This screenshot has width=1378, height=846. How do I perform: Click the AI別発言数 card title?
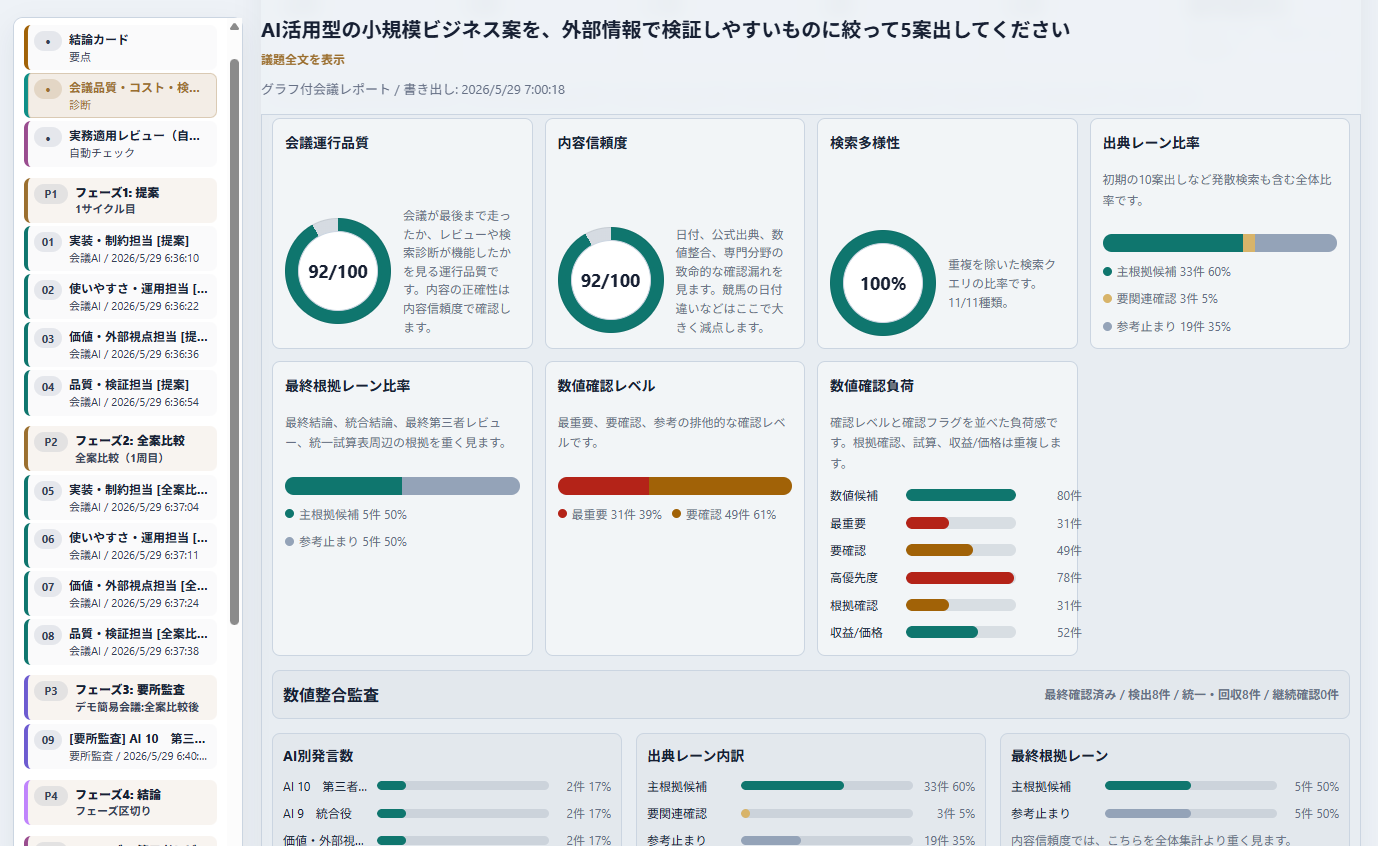pos(317,756)
